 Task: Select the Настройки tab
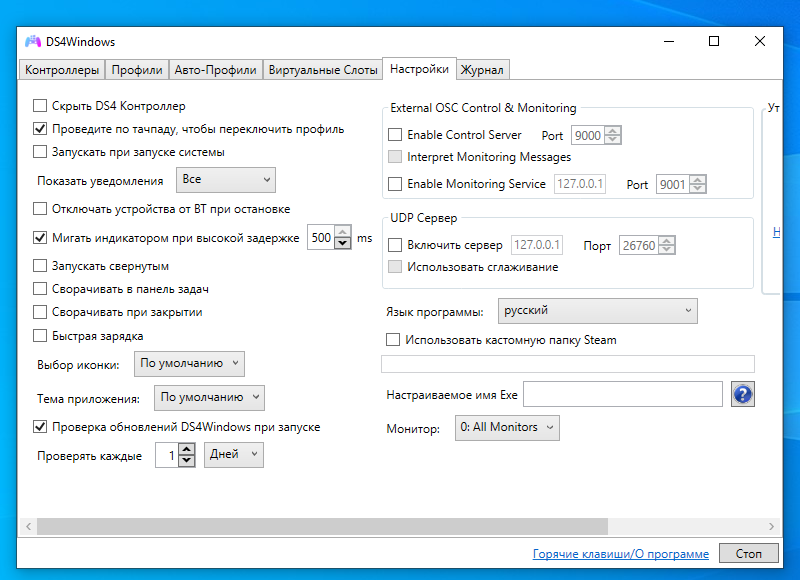coord(419,69)
